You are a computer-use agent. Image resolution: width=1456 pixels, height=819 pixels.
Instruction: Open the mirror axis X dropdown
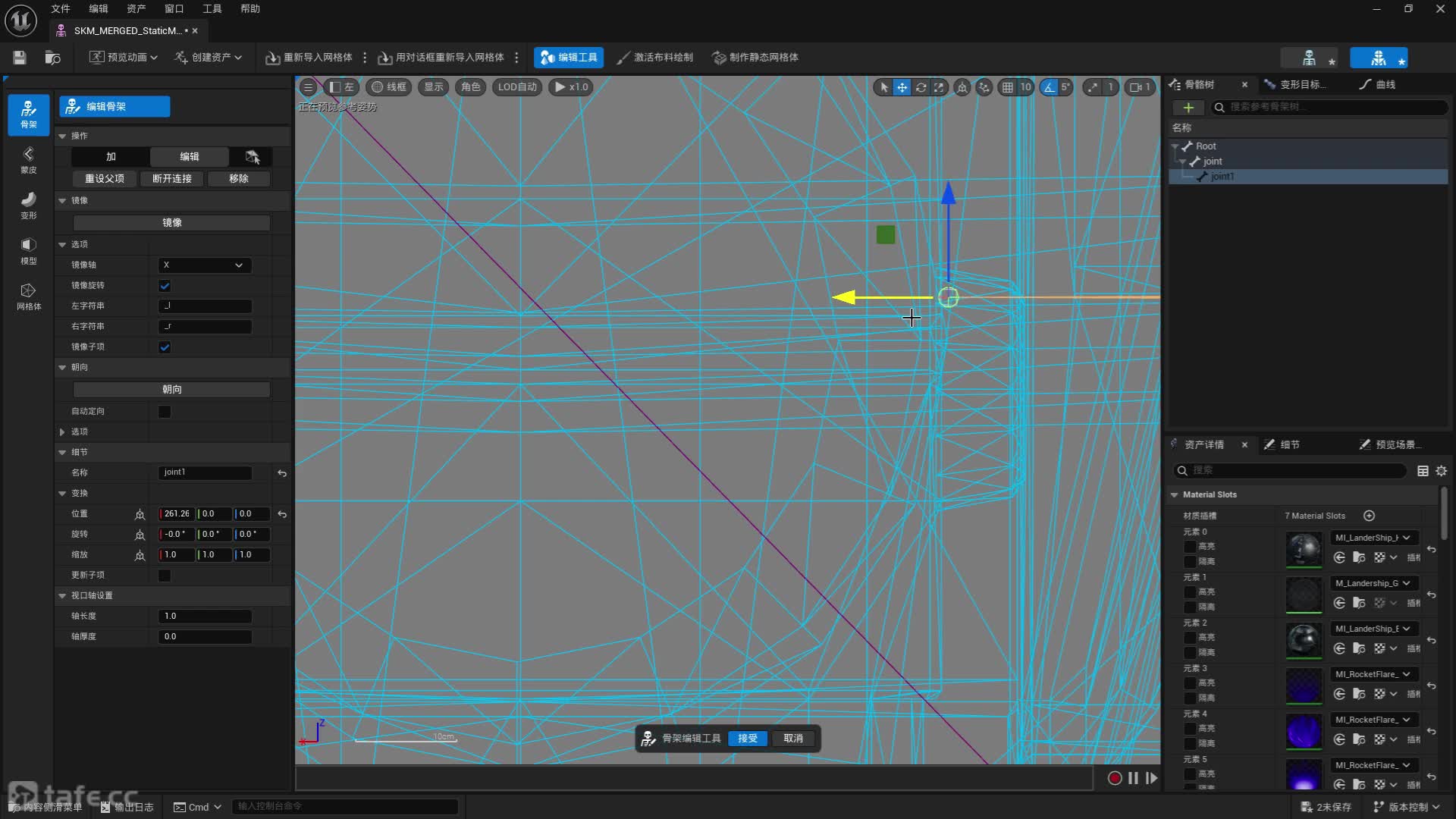point(205,265)
